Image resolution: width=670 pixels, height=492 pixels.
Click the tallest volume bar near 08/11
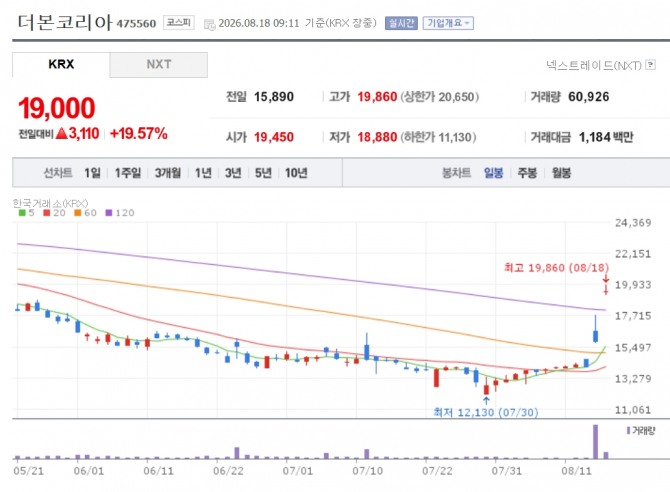(x=595, y=442)
